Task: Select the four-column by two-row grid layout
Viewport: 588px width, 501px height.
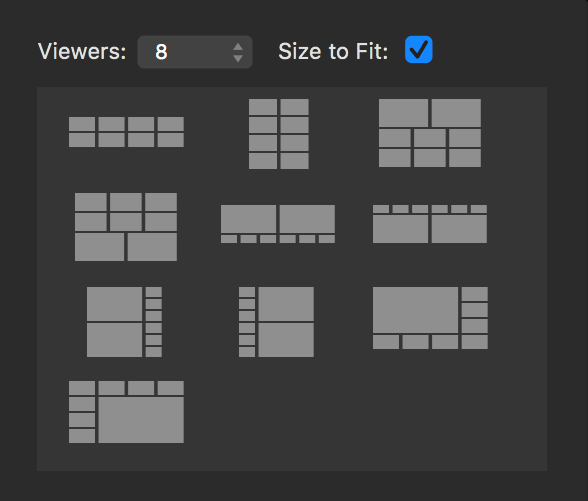Action: click(x=126, y=132)
